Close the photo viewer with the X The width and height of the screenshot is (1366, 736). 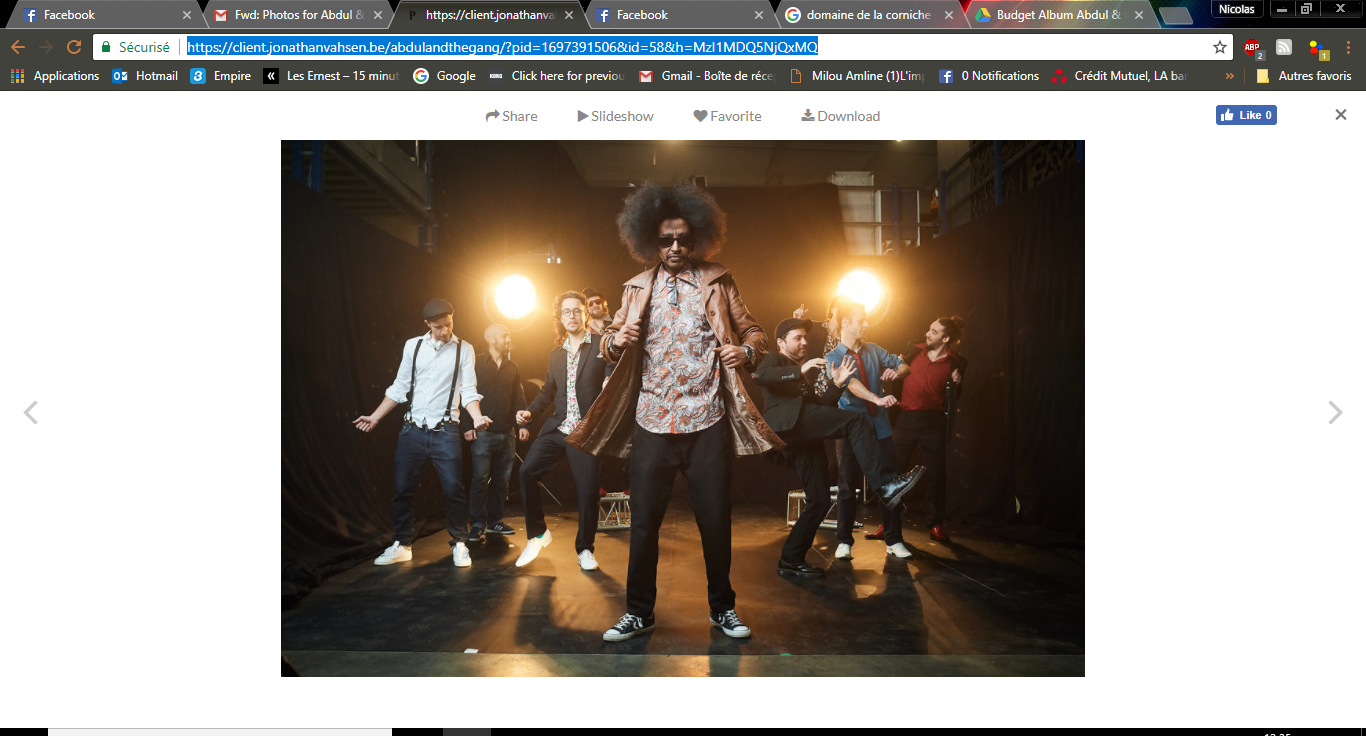pyautogui.click(x=1341, y=115)
